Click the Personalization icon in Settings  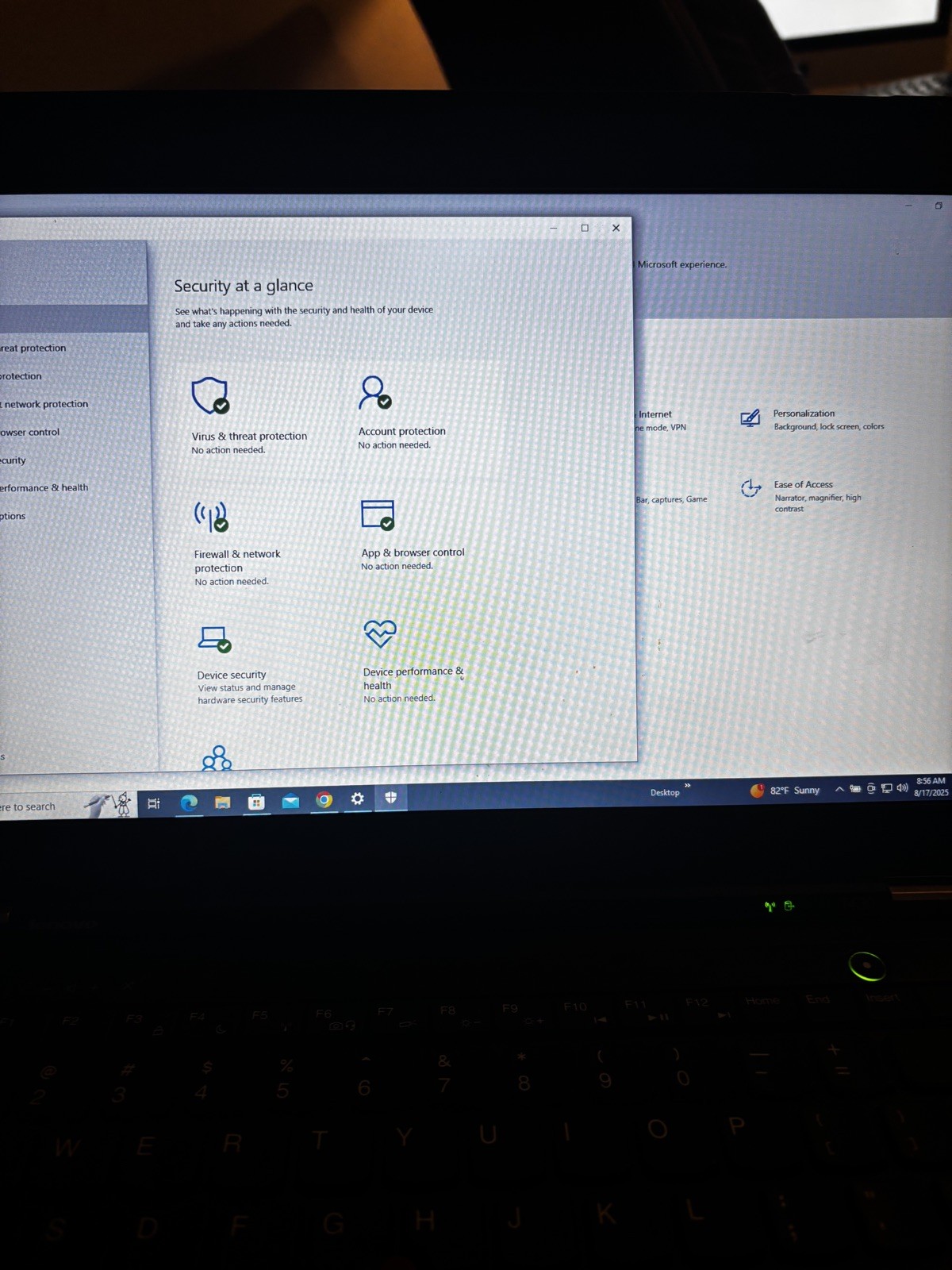[750, 418]
